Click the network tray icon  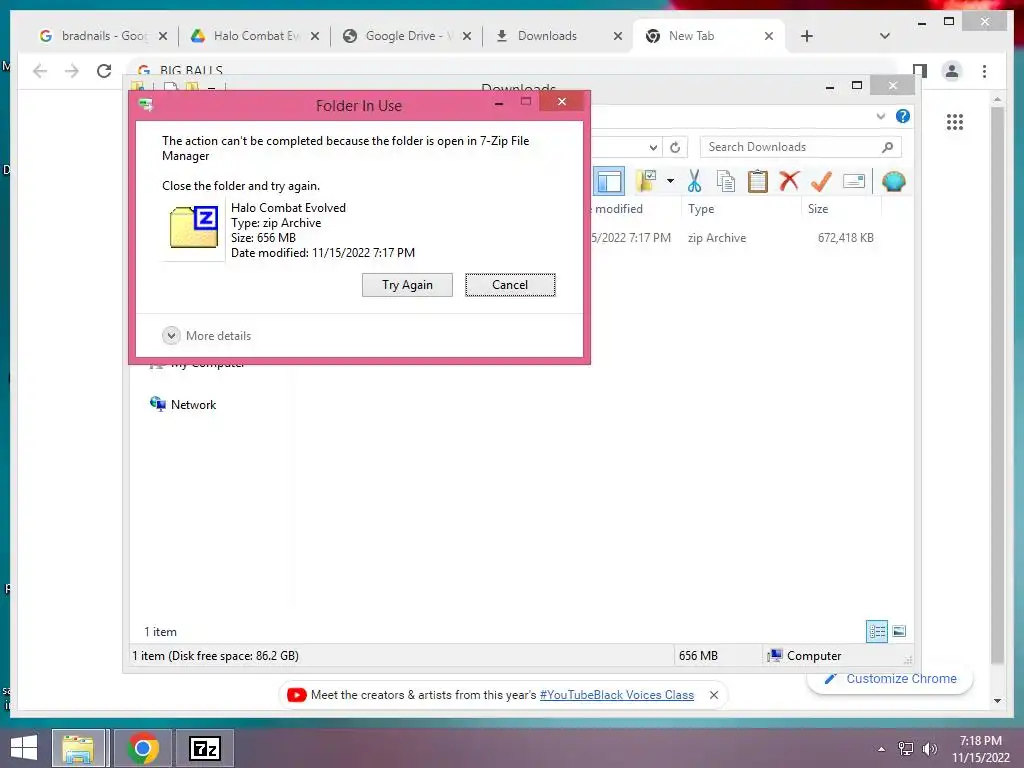pos(906,748)
